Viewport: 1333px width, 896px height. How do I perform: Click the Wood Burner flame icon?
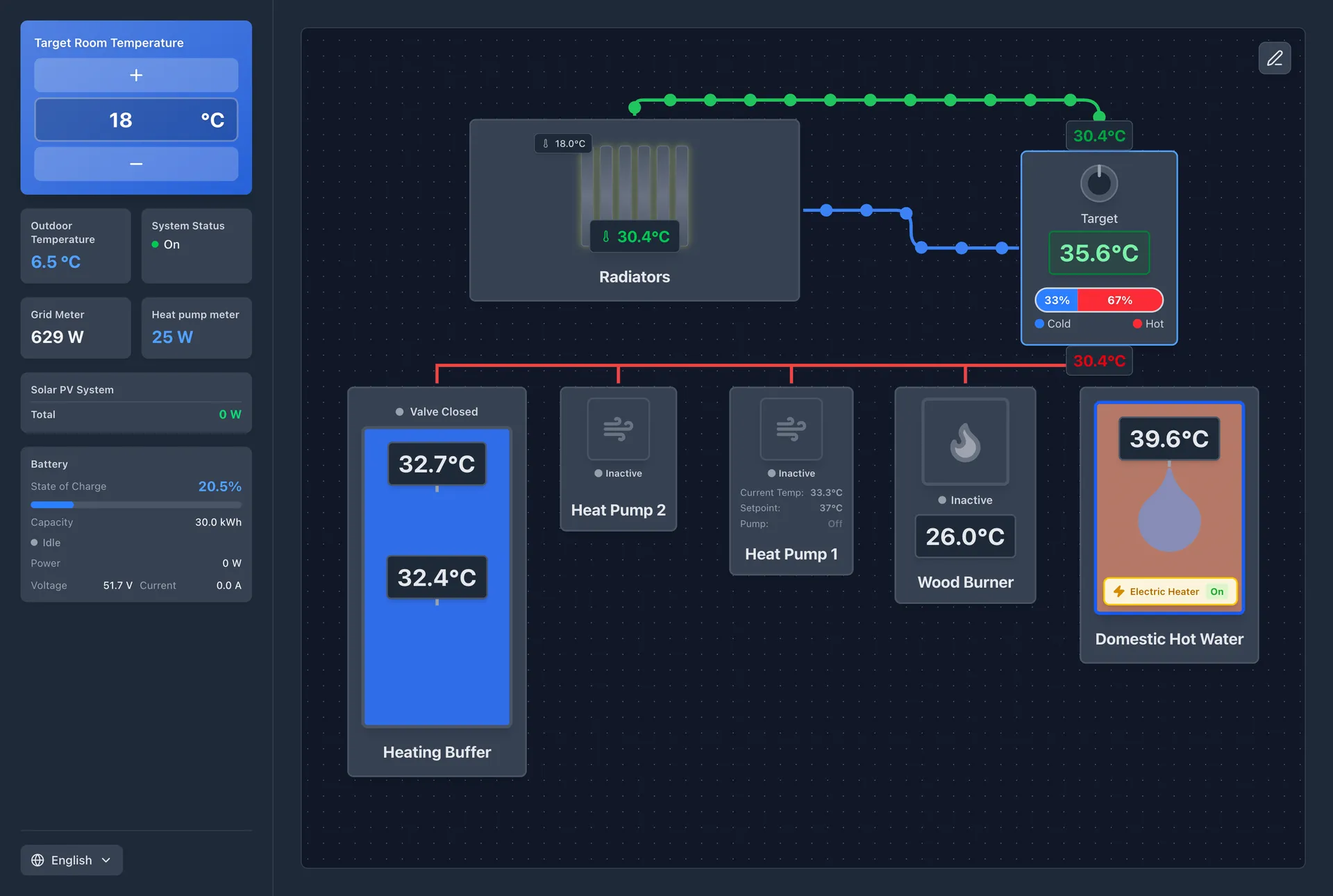965,441
